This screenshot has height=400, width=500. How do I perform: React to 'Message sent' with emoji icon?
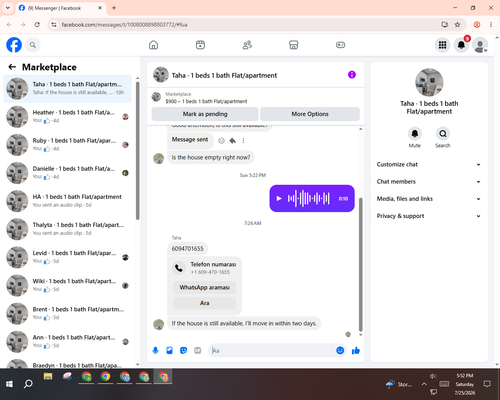coord(221,141)
